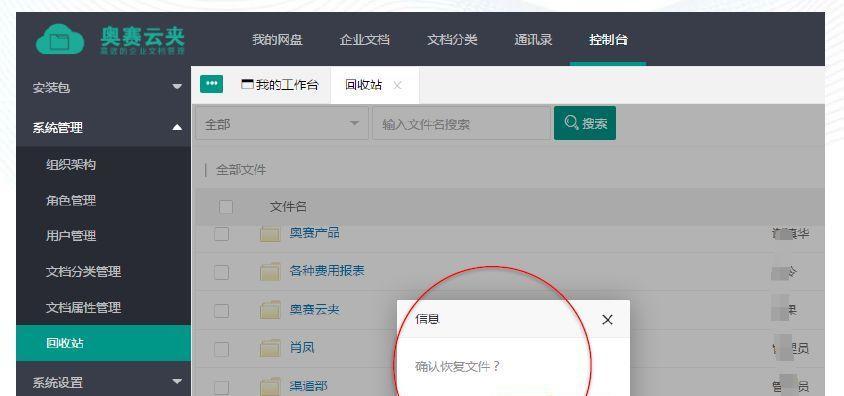Click the window icon beside 我的工作台
844x396 pixels.
247,84
